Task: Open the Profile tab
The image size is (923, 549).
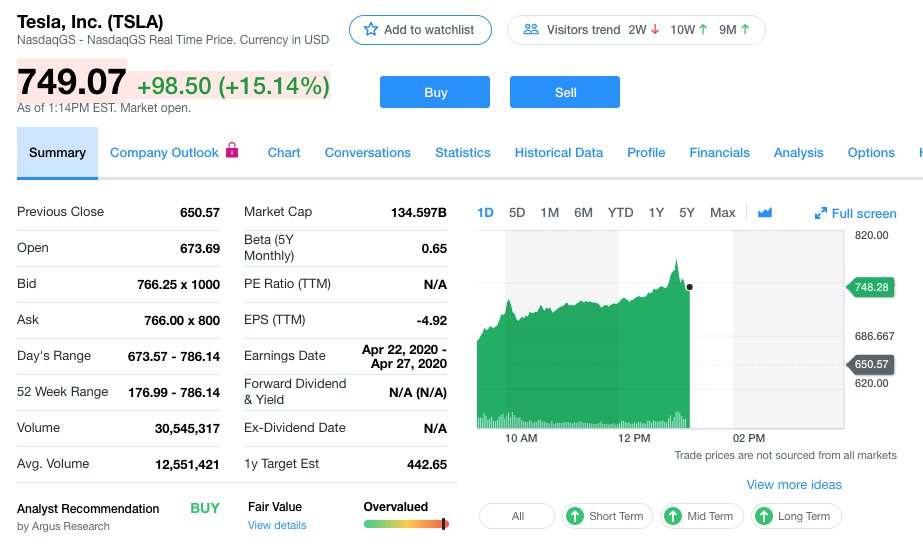Action: 646,152
